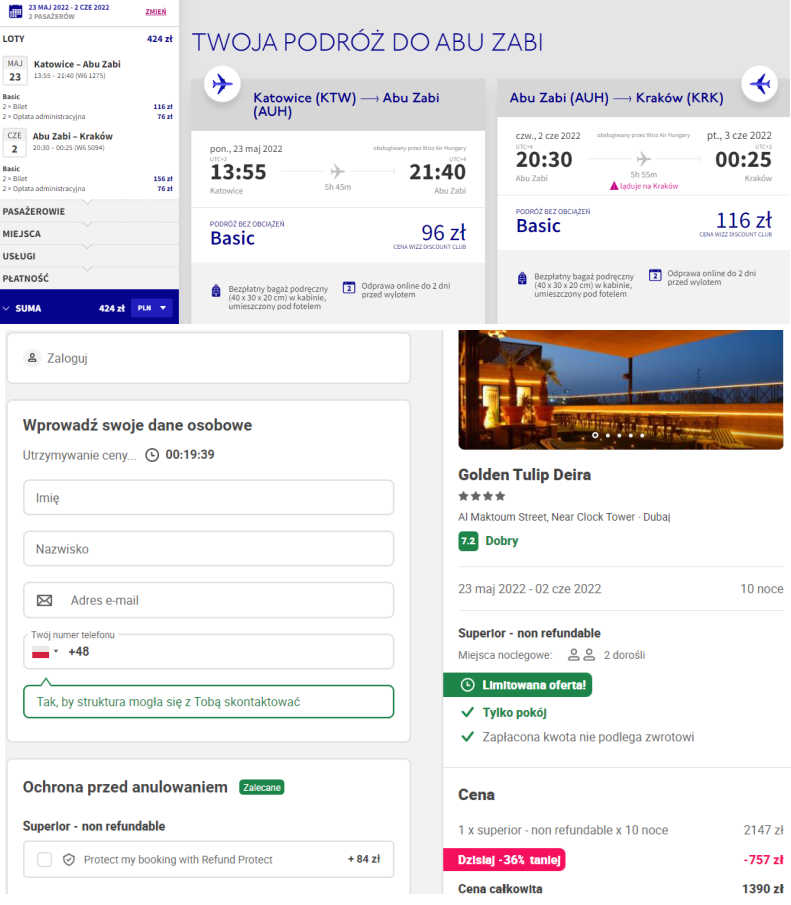This screenshot has height=905, width=791.
Task: Click the plane icon between 13:55 and 21:40
Action: click(337, 171)
